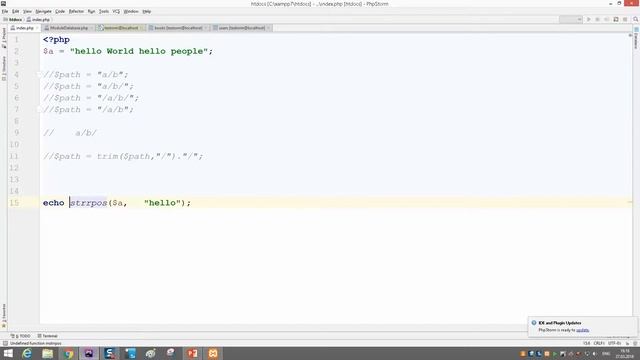Click the project structure toolbar icon

click(x=616, y=19)
